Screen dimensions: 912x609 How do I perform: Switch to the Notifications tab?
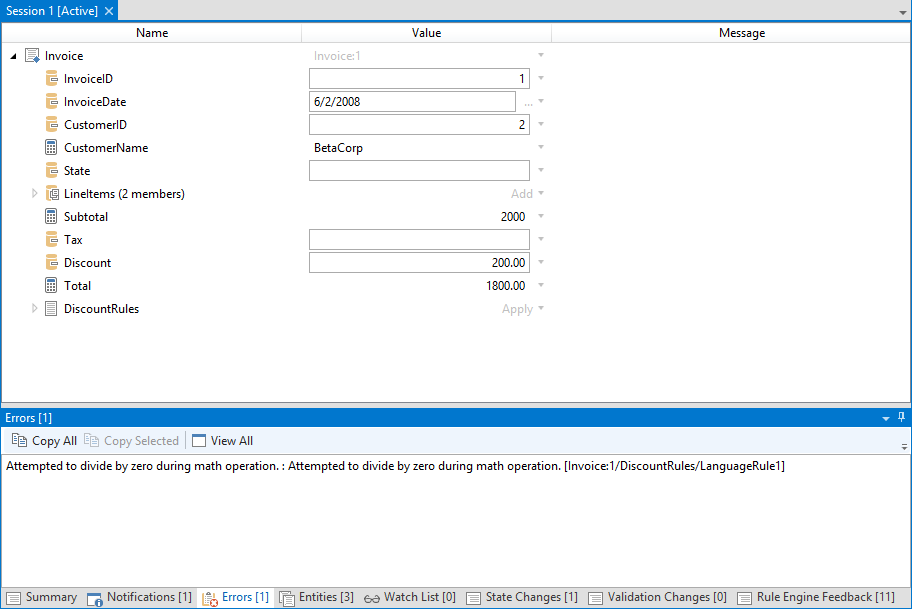(x=139, y=598)
